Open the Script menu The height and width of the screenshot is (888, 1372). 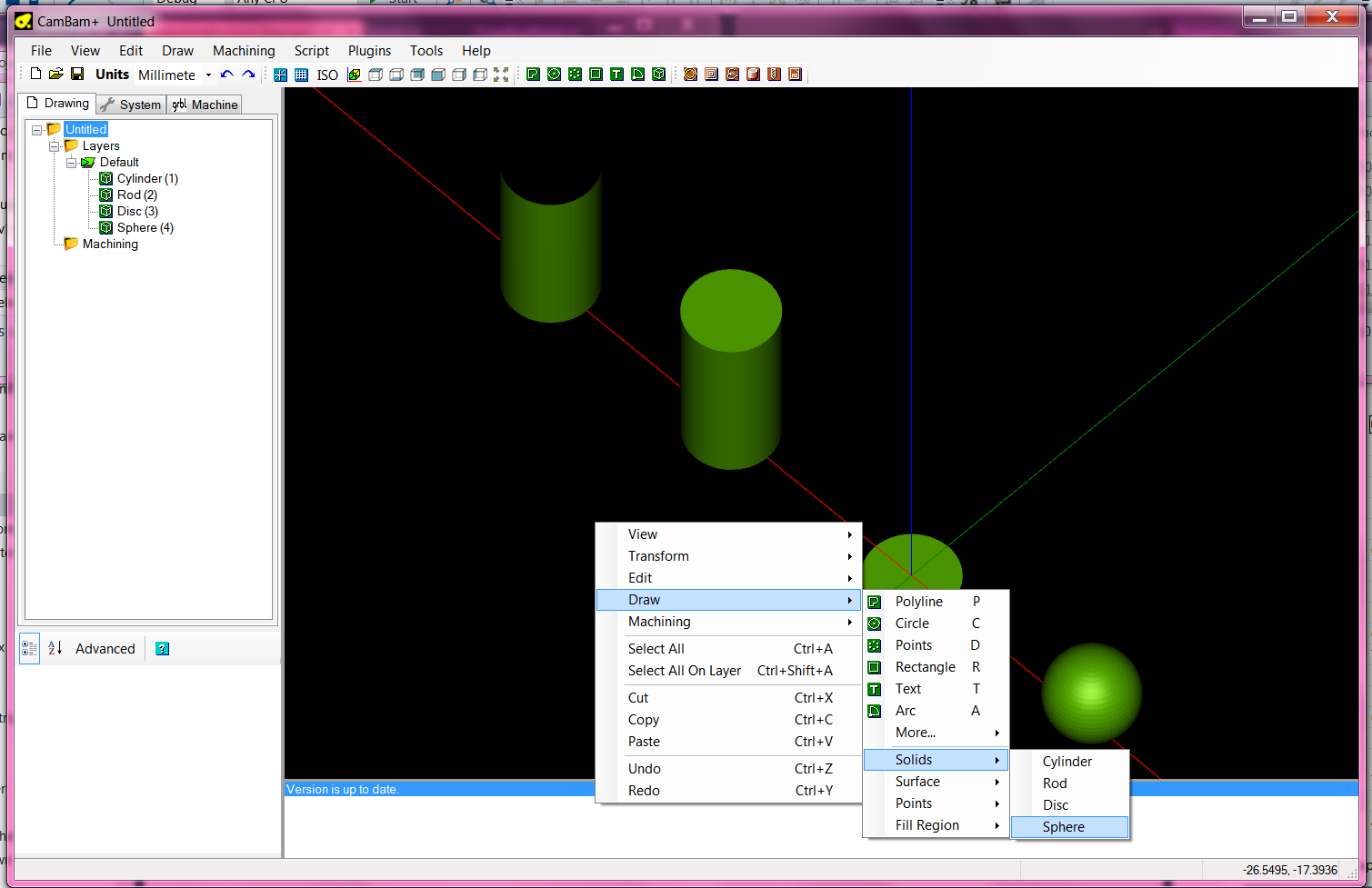click(312, 51)
